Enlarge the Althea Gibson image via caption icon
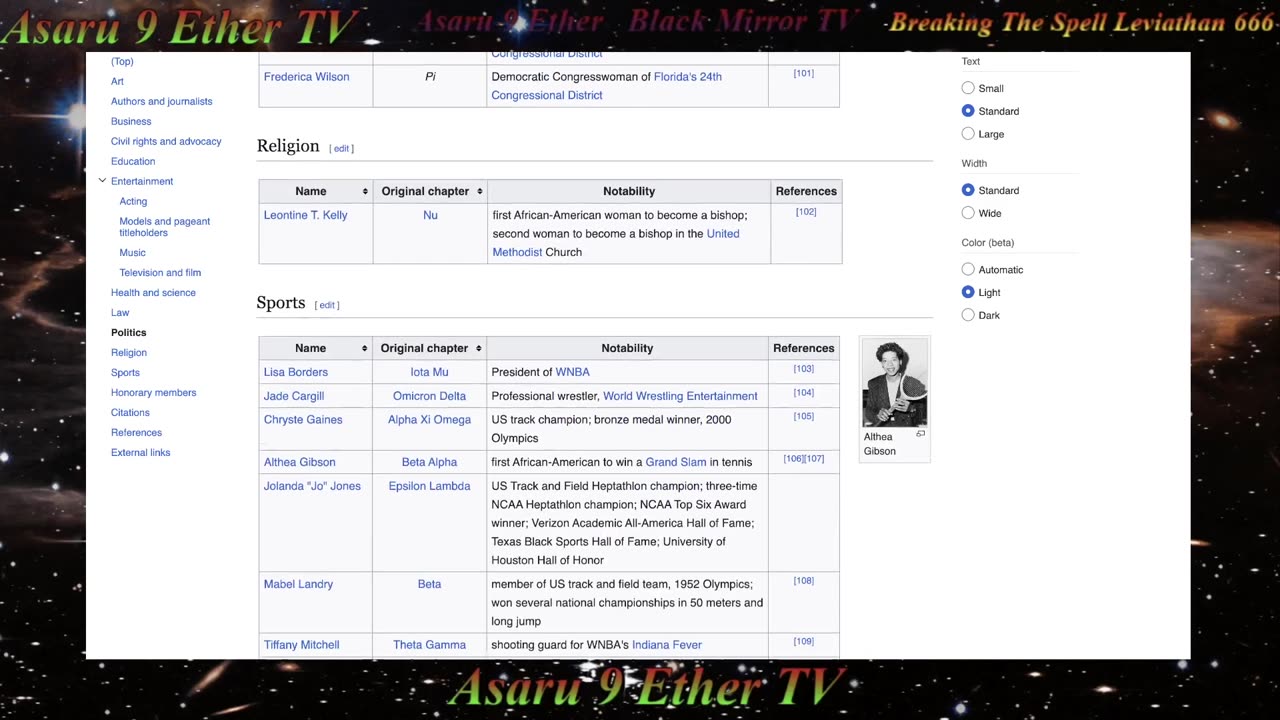Image resolution: width=1280 pixels, height=720 pixels. pyautogui.click(x=921, y=434)
